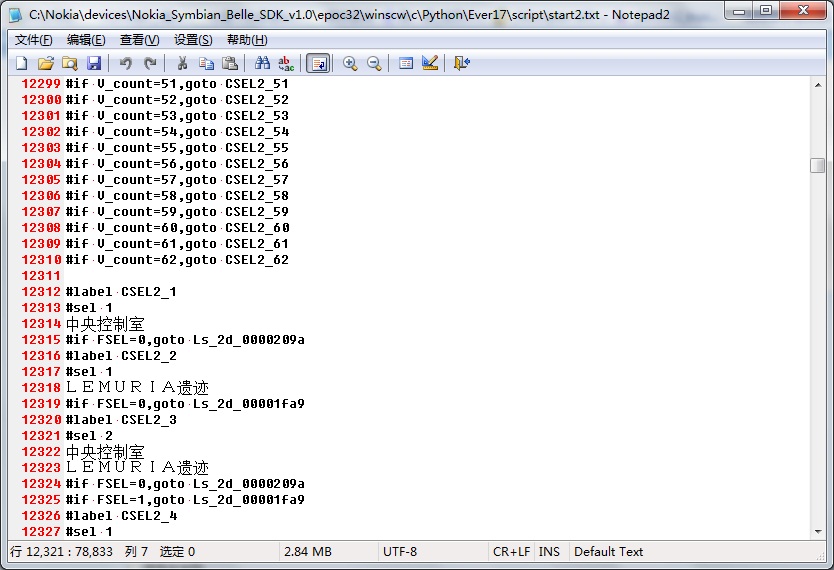Viewport: 834px width, 570px height.
Task: Click the Notepad2 title bar app icon
Action: pos(16,14)
